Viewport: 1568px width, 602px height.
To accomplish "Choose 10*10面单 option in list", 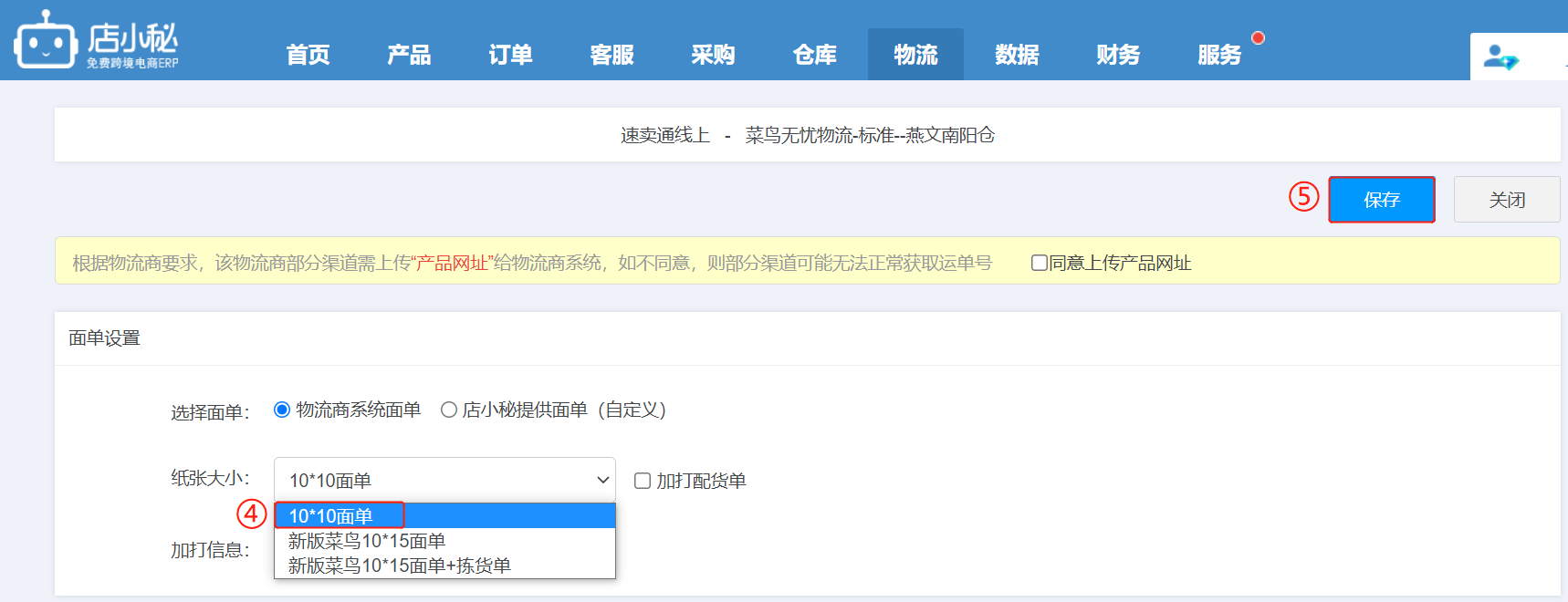I will (444, 515).
